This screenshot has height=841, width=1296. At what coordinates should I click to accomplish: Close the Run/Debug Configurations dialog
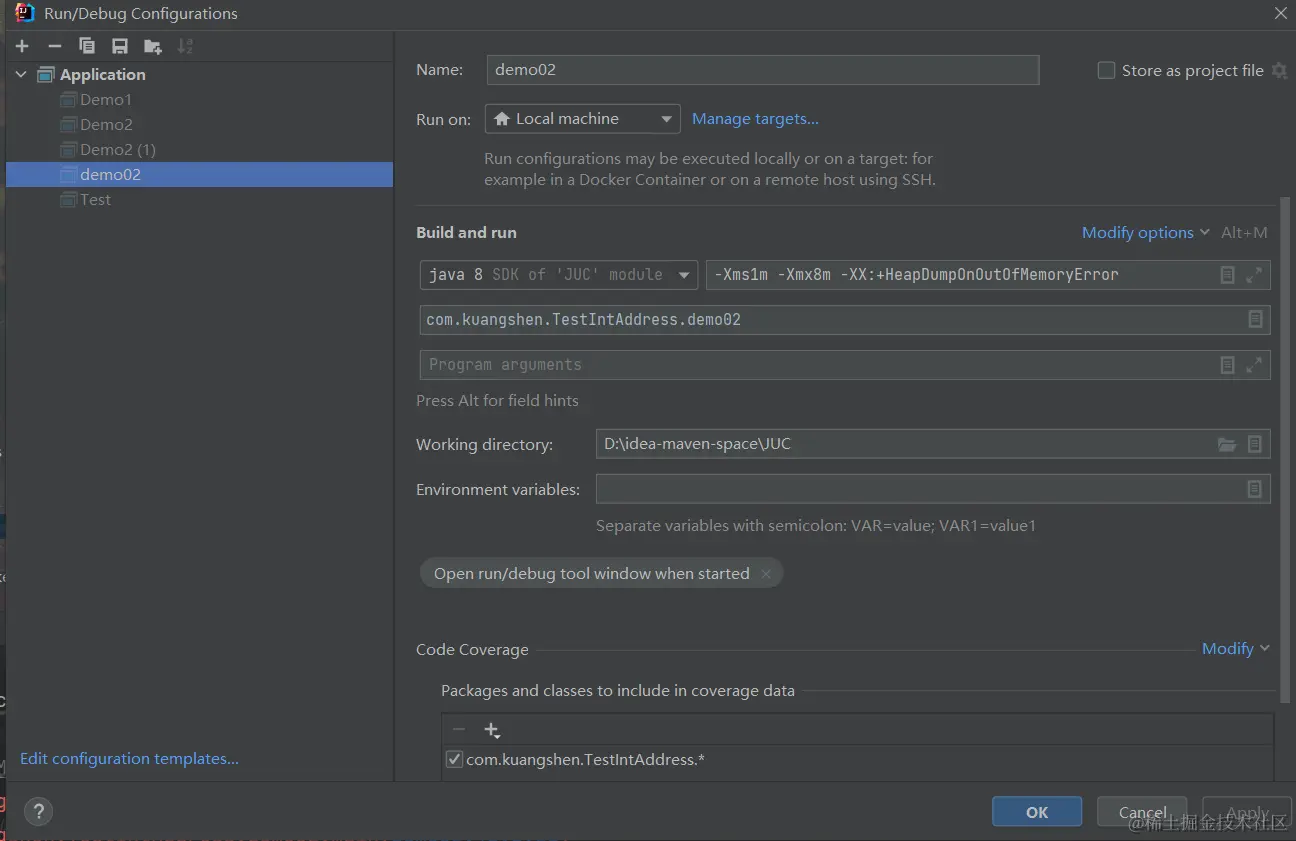(1280, 13)
